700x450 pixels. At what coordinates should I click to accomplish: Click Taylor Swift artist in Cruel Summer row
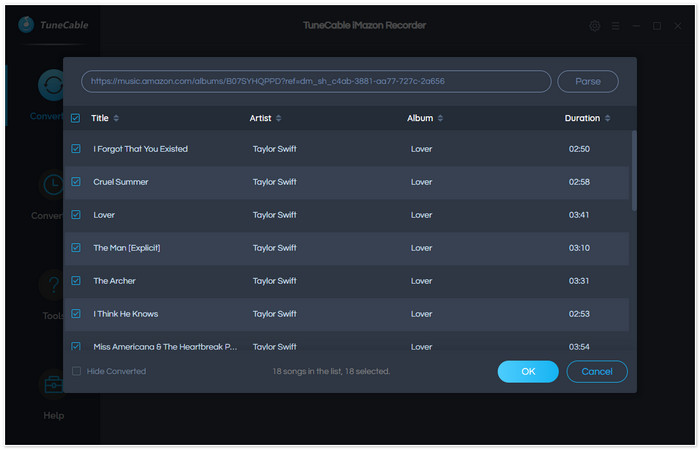pos(275,182)
